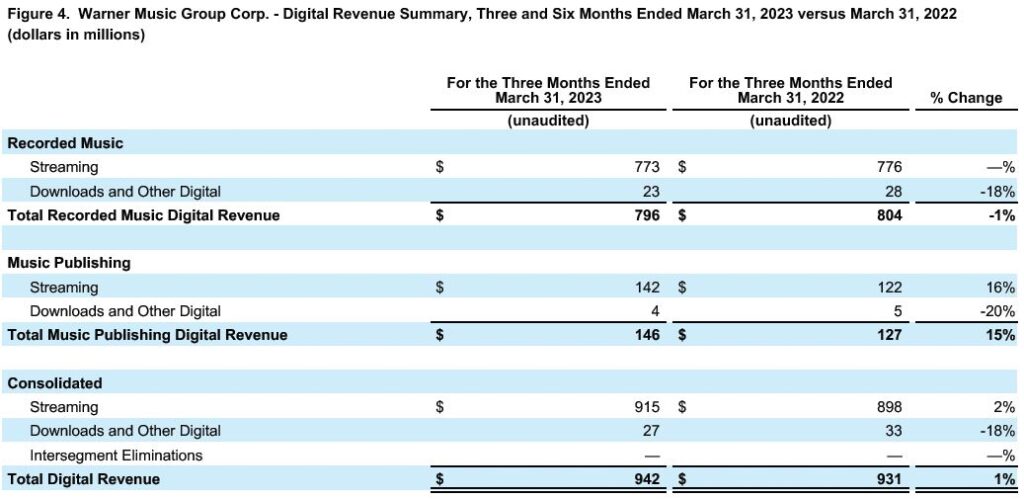Screen dimensions: 1024x499
Task: Click the -1% change value
Action: [1002, 216]
